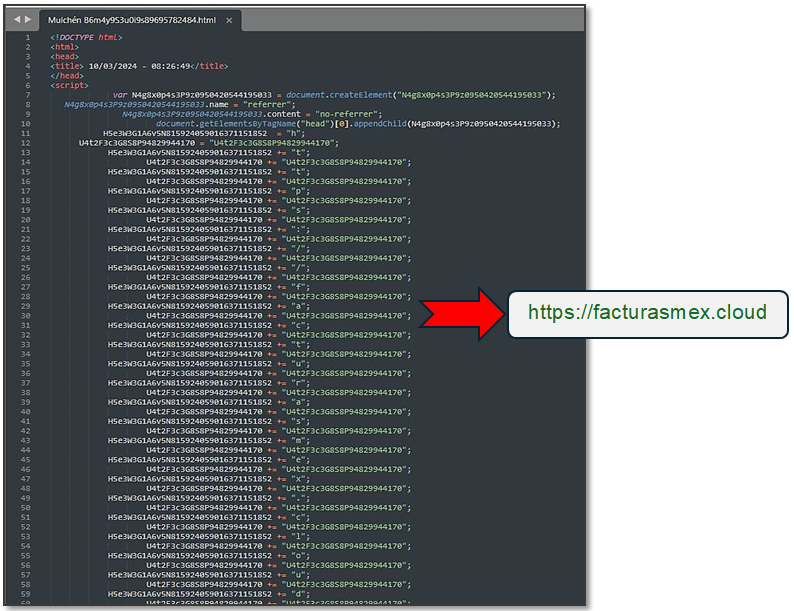Click the closing head tag on line 5
Viewport: 794px width, 611px height.
[x=67, y=75]
